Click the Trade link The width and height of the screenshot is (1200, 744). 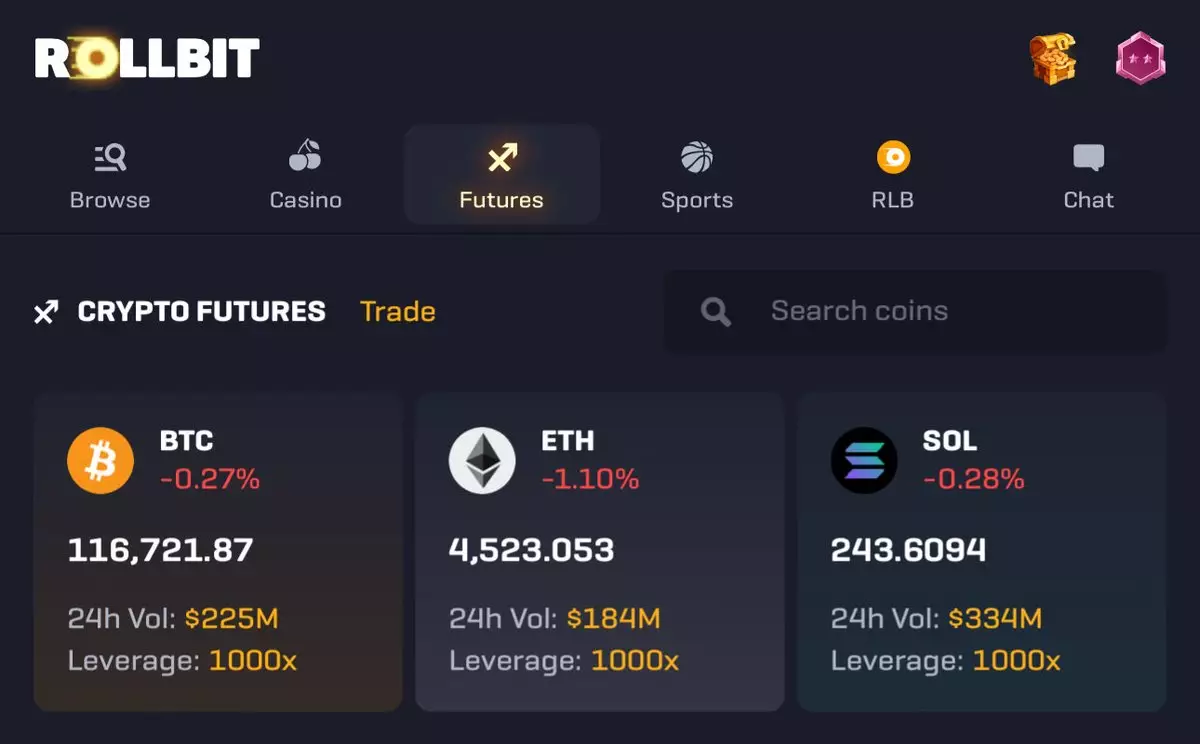coord(398,312)
